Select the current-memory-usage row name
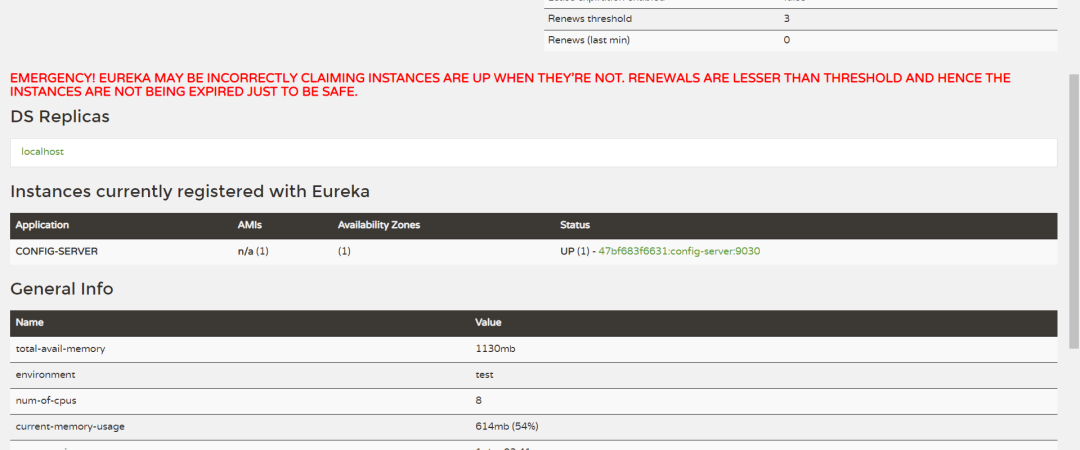This screenshot has height=450, width=1080. click(x=70, y=427)
